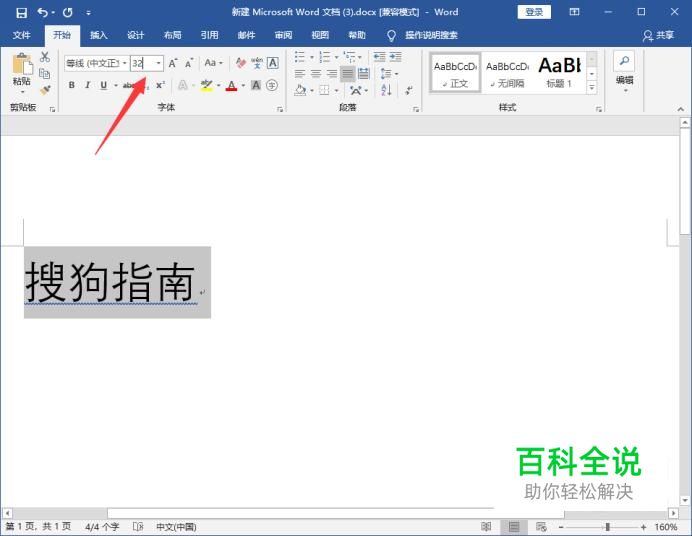This screenshot has height=536, width=692.
Task: Apply yellow text highlight color
Action: (x=206, y=85)
